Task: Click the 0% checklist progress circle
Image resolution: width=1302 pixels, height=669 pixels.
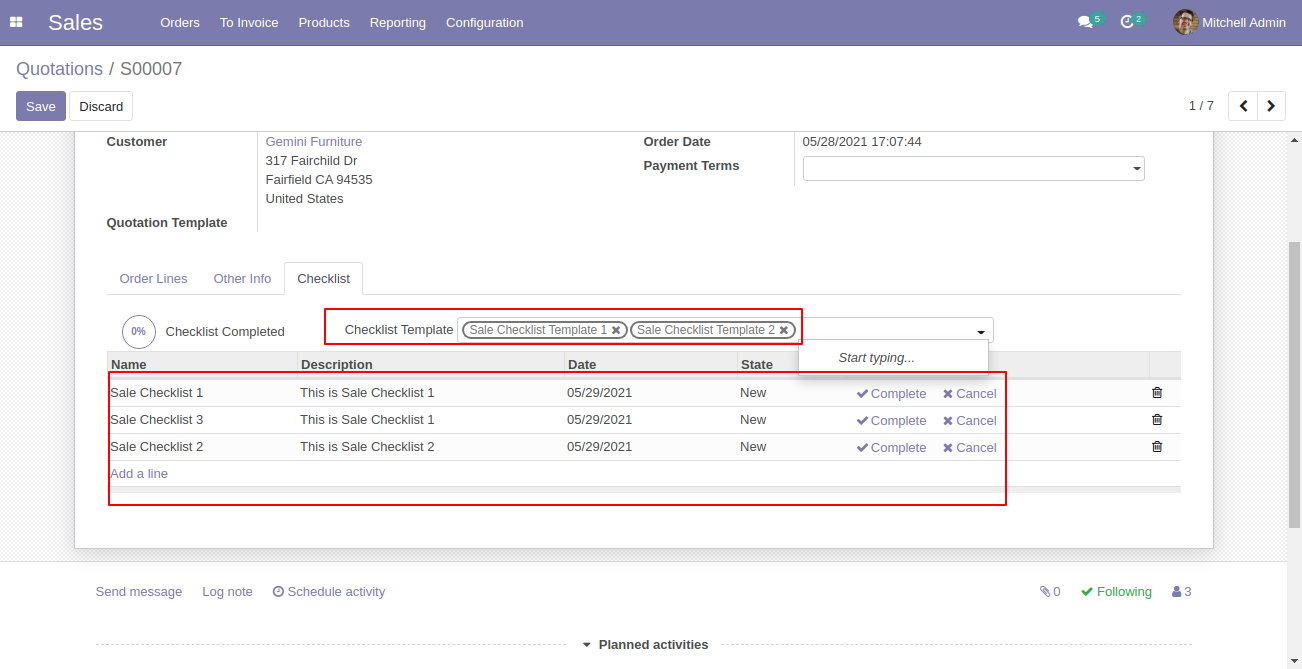Action: pos(138,332)
